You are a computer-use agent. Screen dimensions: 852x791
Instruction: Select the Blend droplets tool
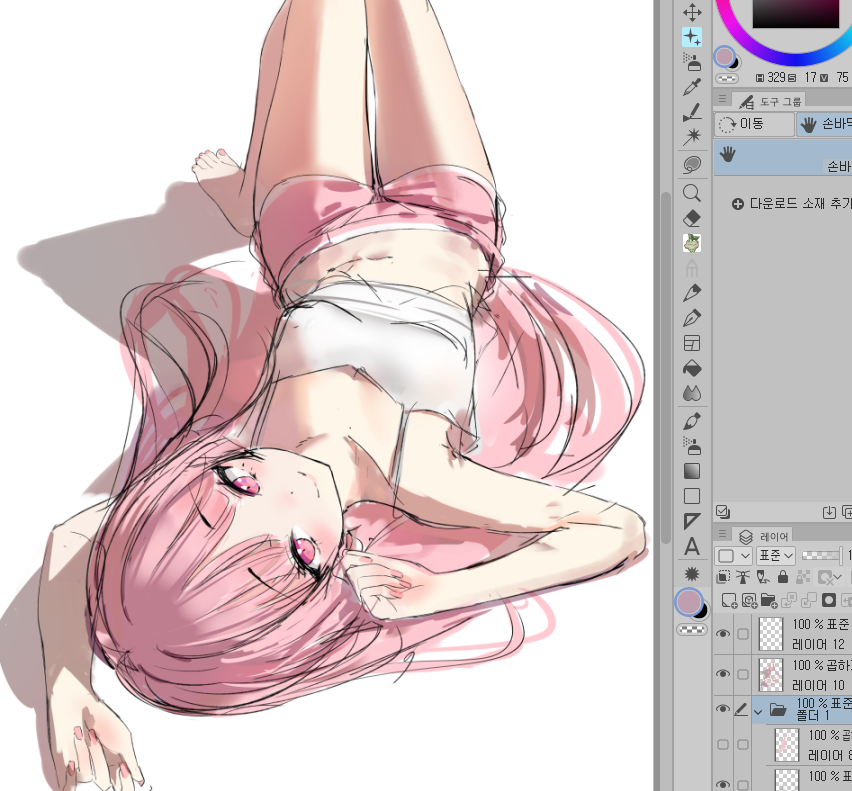692,393
